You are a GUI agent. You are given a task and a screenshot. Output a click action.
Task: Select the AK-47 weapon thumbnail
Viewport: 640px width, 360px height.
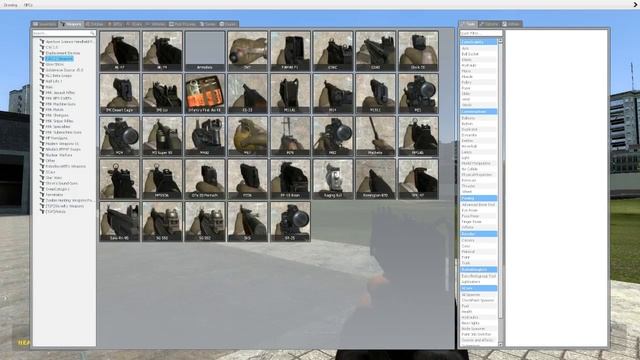(x=120, y=51)
